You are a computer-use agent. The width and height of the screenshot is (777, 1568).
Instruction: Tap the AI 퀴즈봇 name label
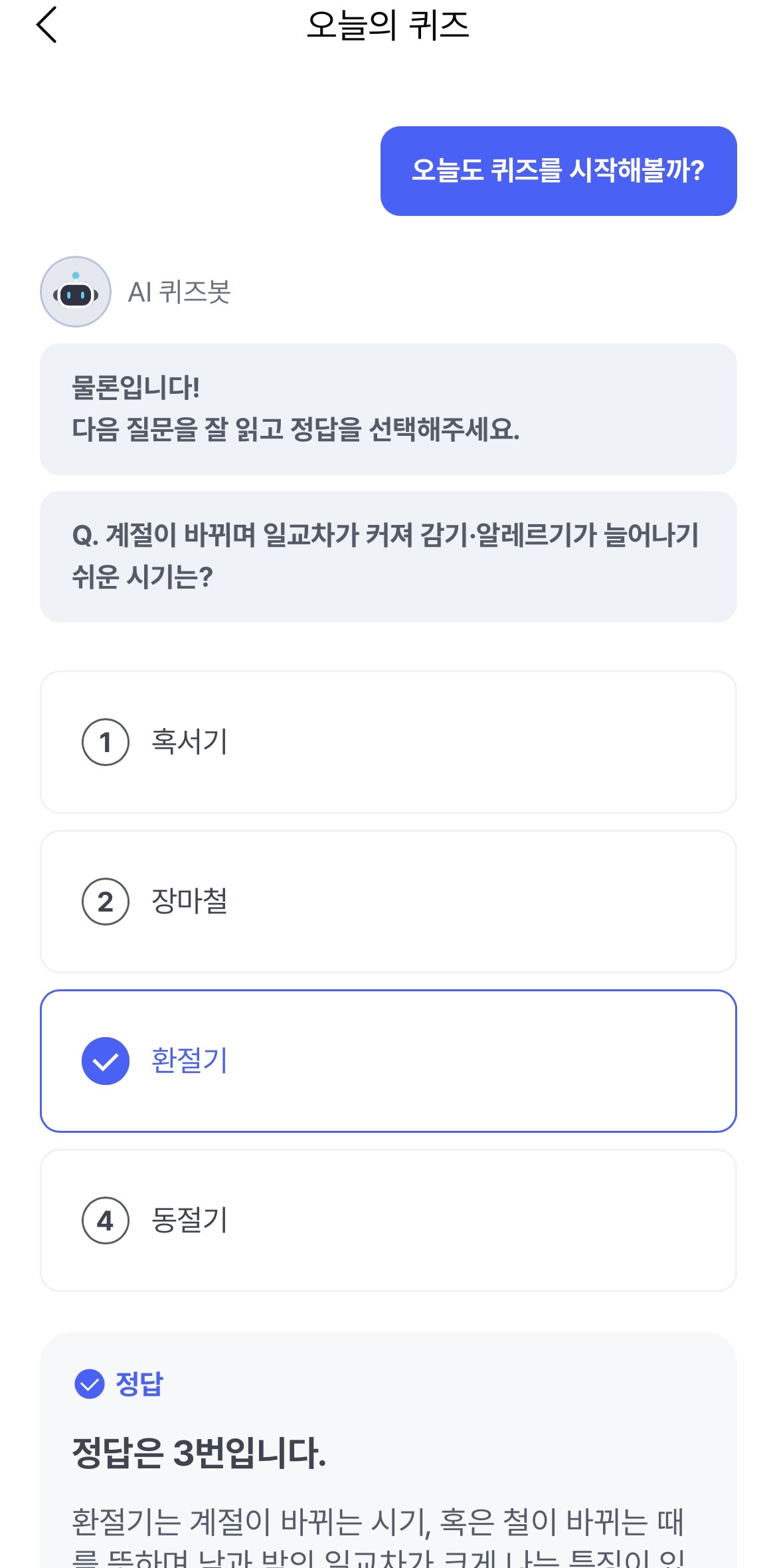tap(179, 292)
